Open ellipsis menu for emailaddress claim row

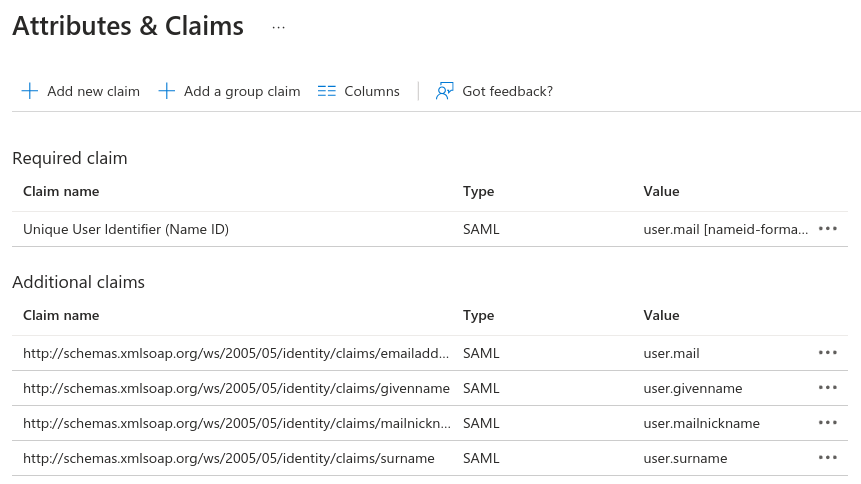tap(827, 353)
